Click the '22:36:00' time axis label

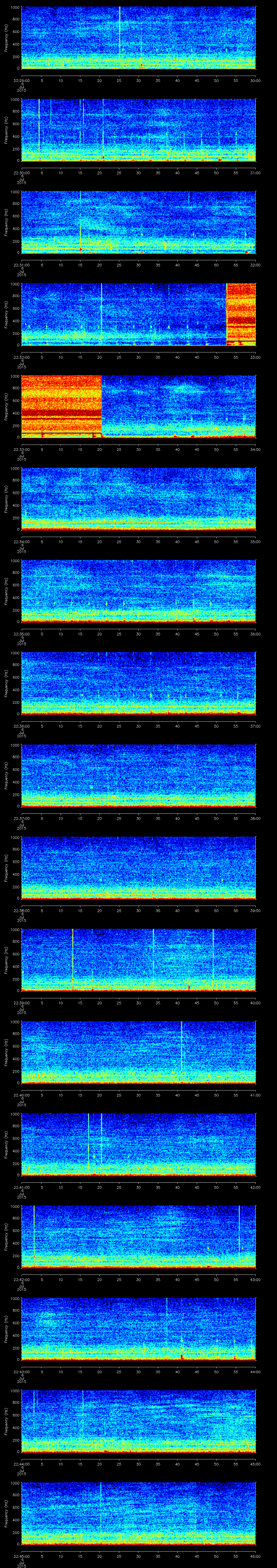pos(22,726)
